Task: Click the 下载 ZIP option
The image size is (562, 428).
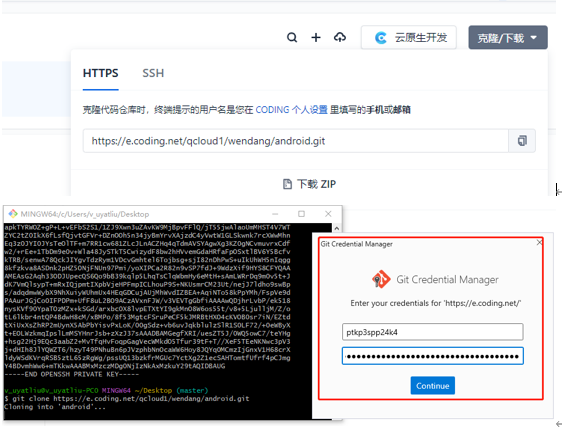Action: click(309, 184)
